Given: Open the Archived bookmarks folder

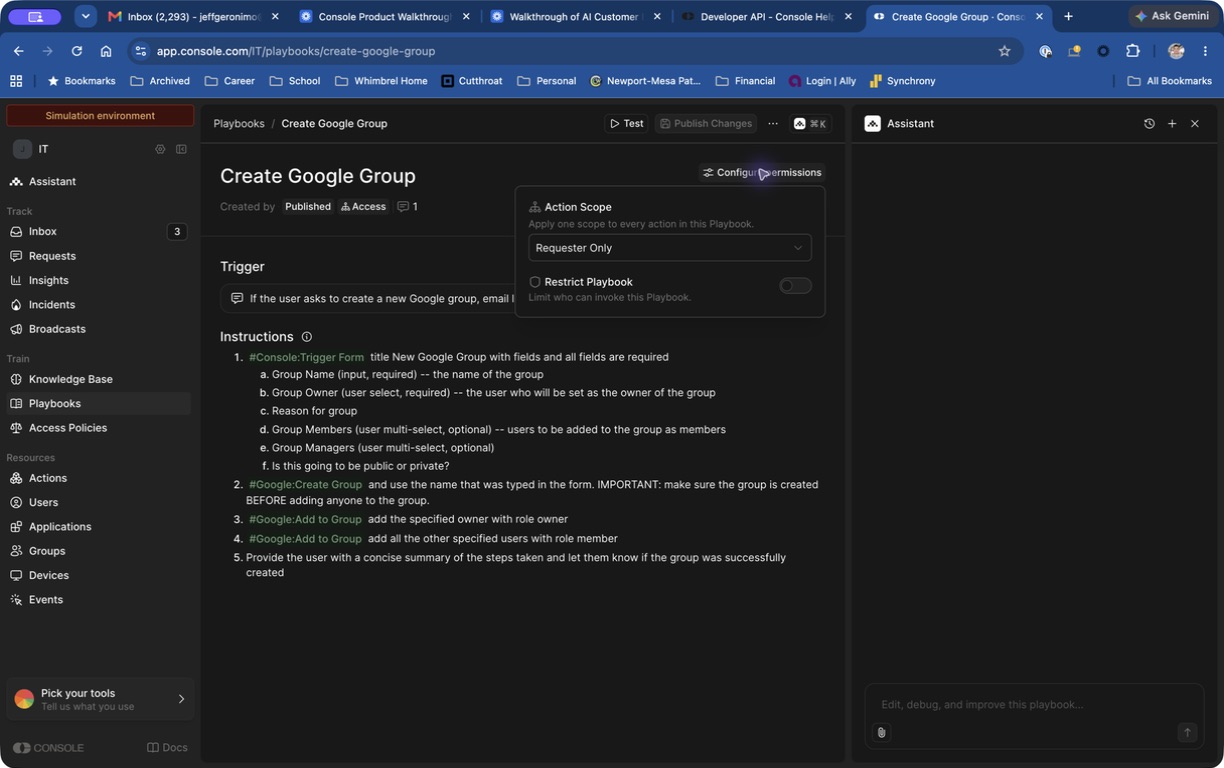Looking at the screenshot, I should [x=159, y=81].
